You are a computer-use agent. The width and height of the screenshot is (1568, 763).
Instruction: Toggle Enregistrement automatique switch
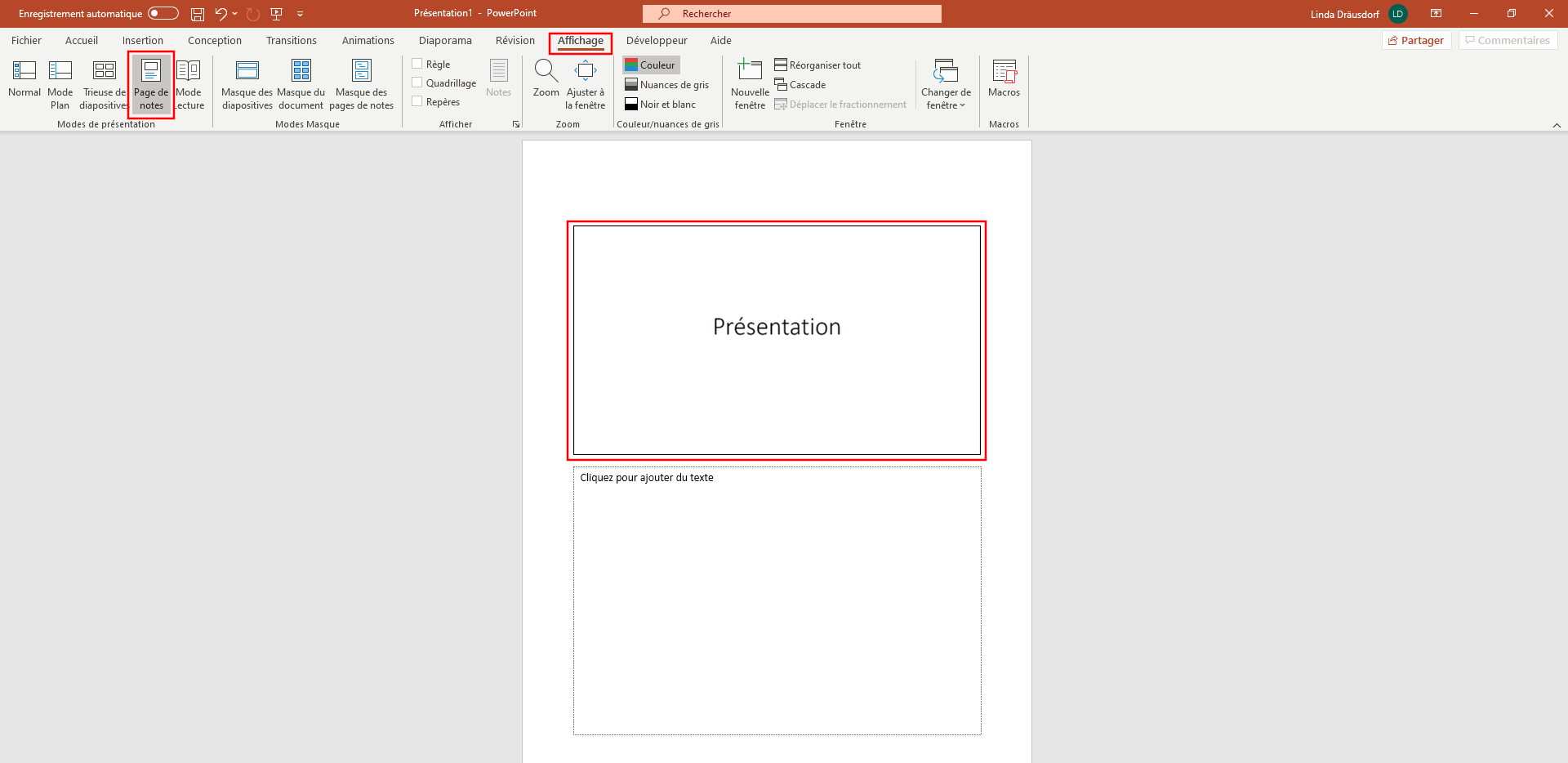(x=163, y=13)
